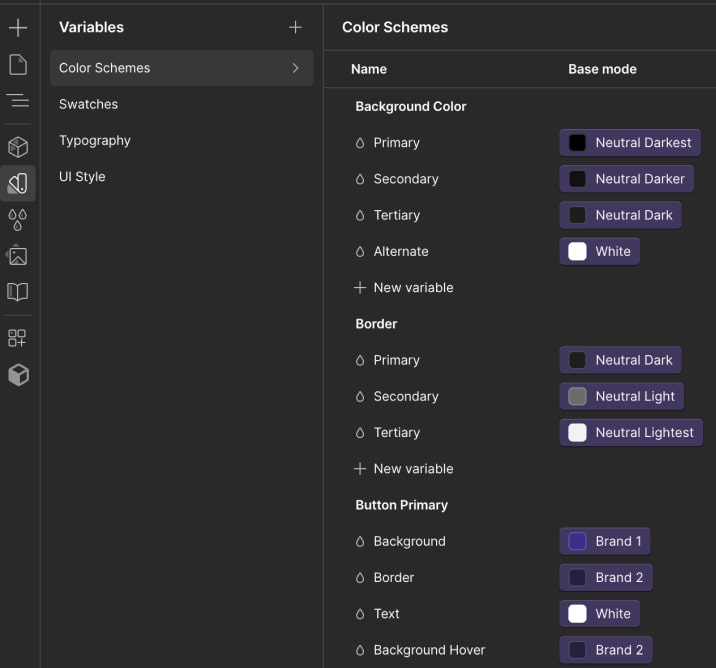Select the Typography collection

(x=95, y=141)
